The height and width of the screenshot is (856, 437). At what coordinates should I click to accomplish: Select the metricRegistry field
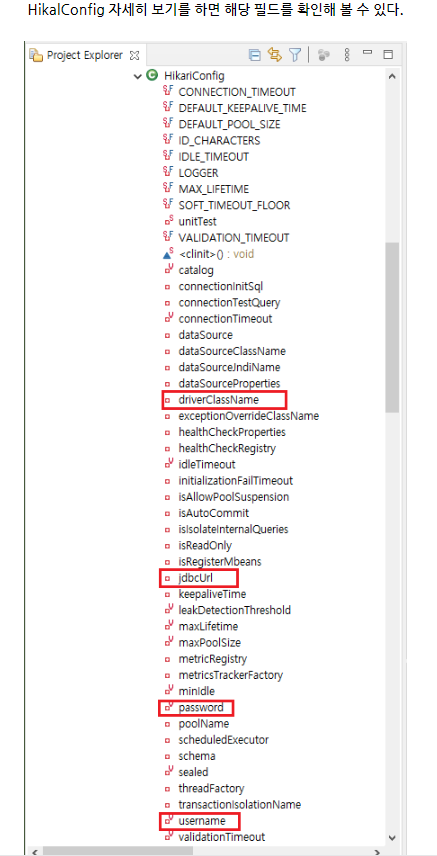click(x=212, y=659)
